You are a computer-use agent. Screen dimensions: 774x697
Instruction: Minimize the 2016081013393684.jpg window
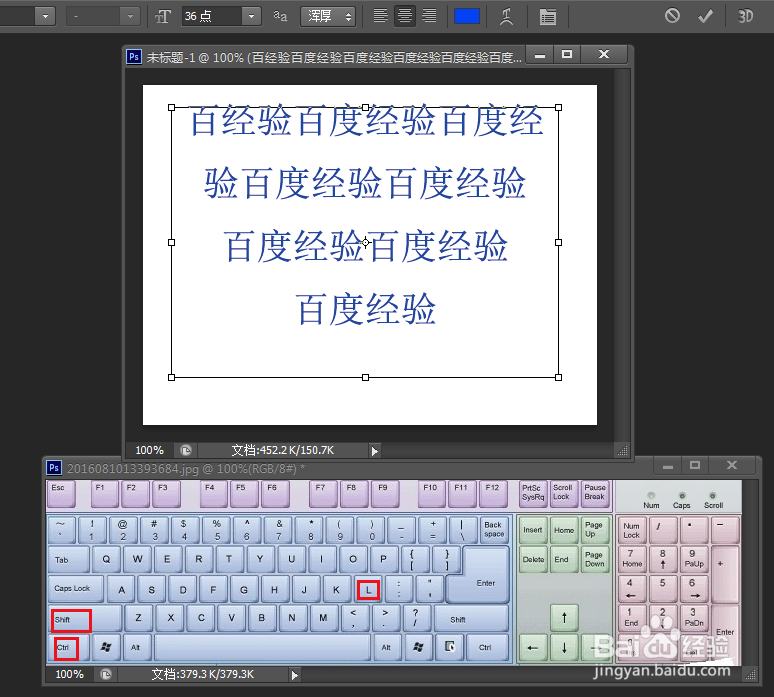[x=668, y=465]
